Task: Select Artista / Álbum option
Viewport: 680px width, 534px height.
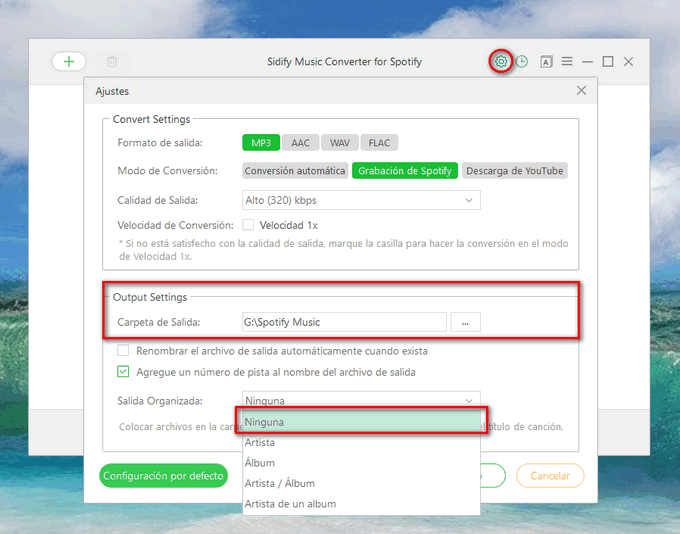Action: [x=361, y=483]
